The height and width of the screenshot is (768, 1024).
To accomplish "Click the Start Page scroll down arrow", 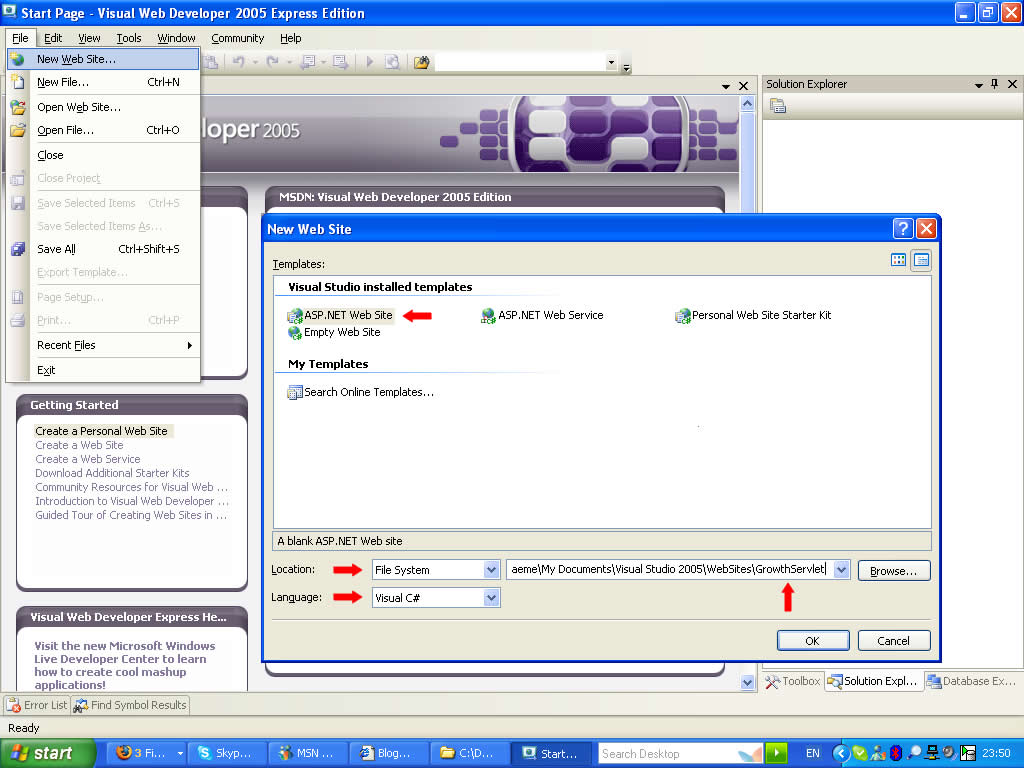I will [747, 682].
